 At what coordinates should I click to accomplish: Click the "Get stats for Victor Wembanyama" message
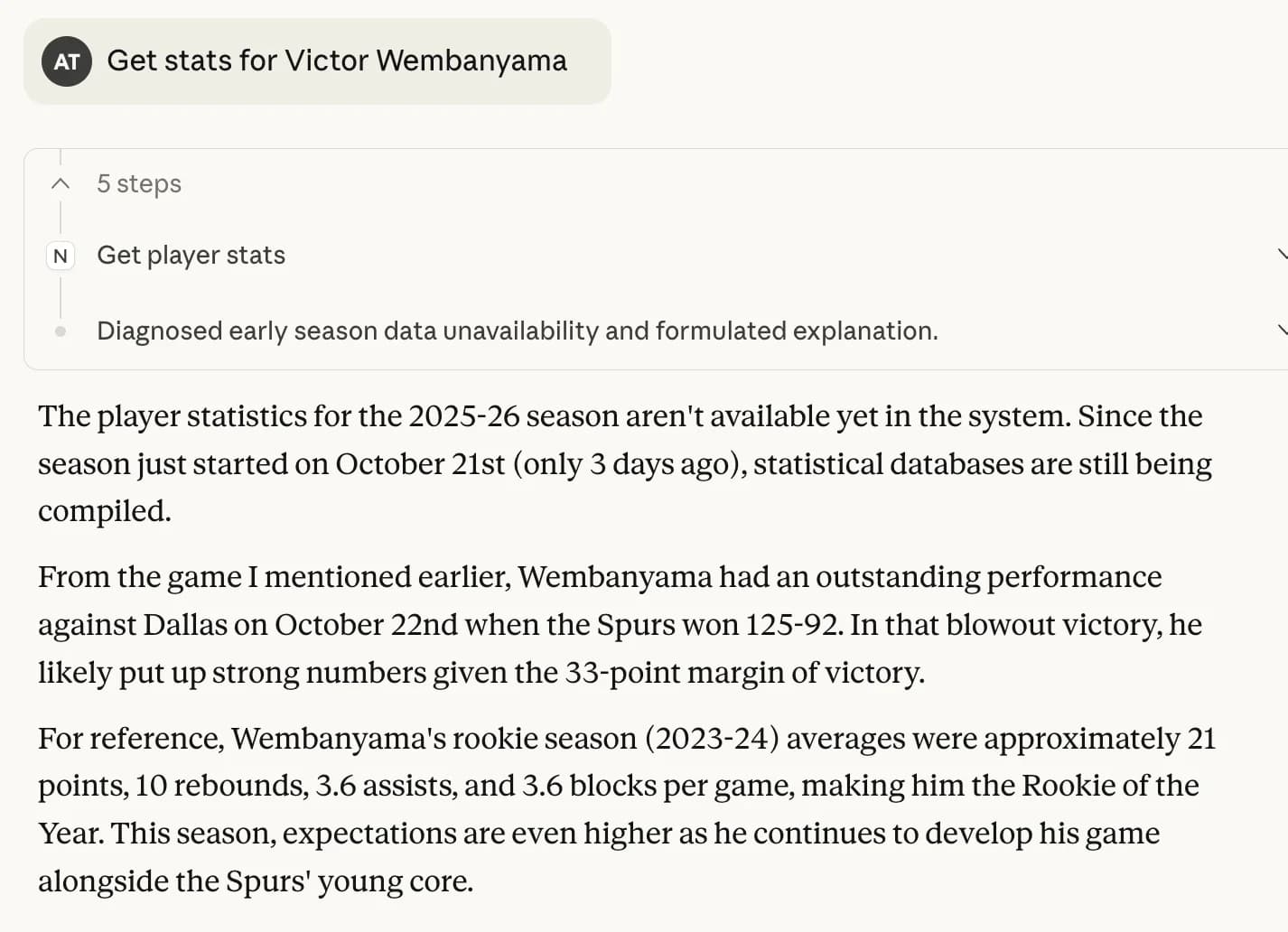point(337,61)
